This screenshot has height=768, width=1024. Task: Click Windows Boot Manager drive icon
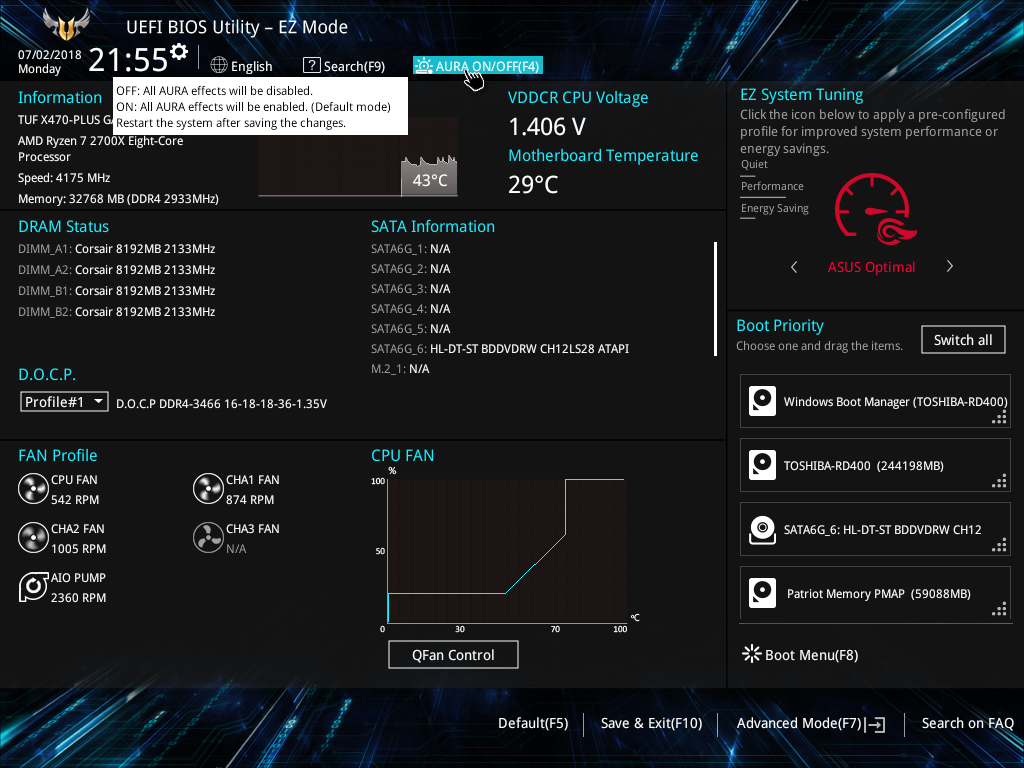click(762, 401)
